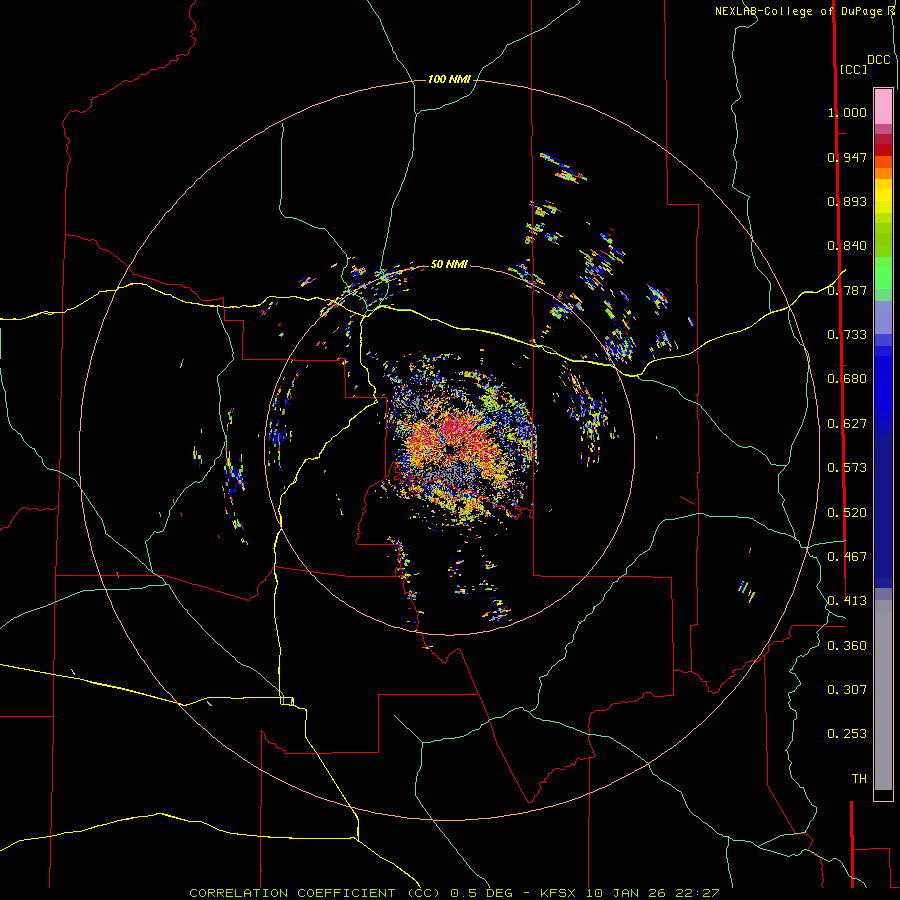
Task: Pick the gray lower segment of the color bar
Action: 883,695
